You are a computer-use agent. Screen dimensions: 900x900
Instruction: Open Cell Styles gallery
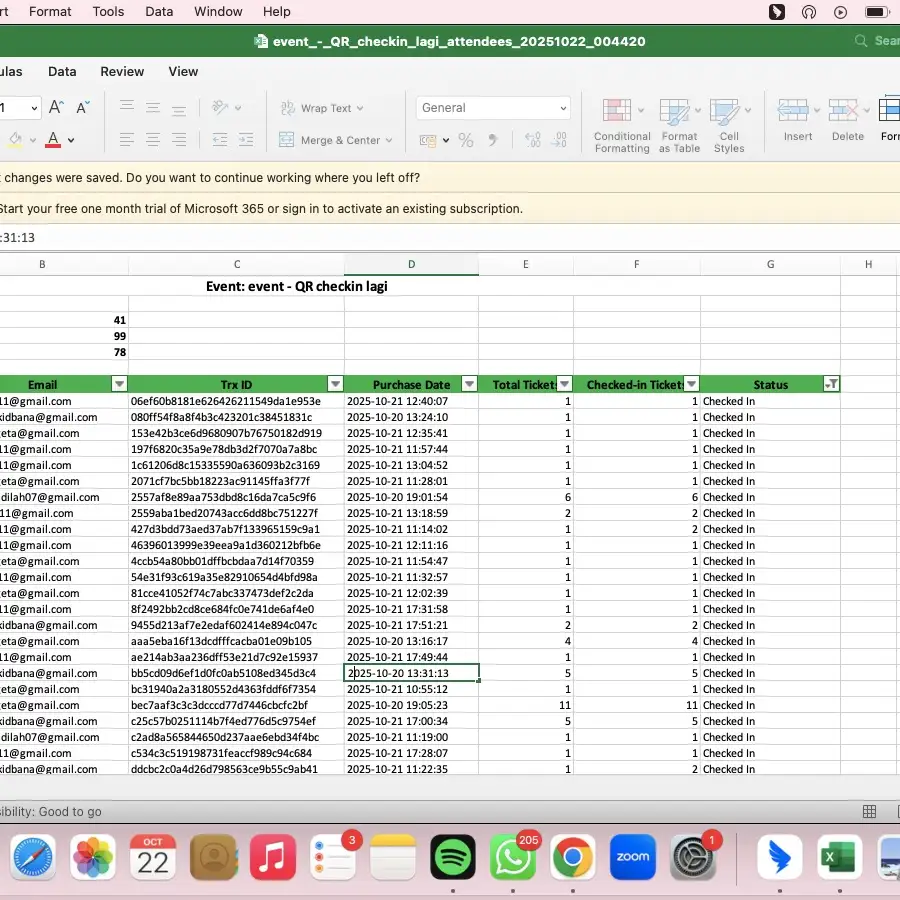click(x=729, y=125)
